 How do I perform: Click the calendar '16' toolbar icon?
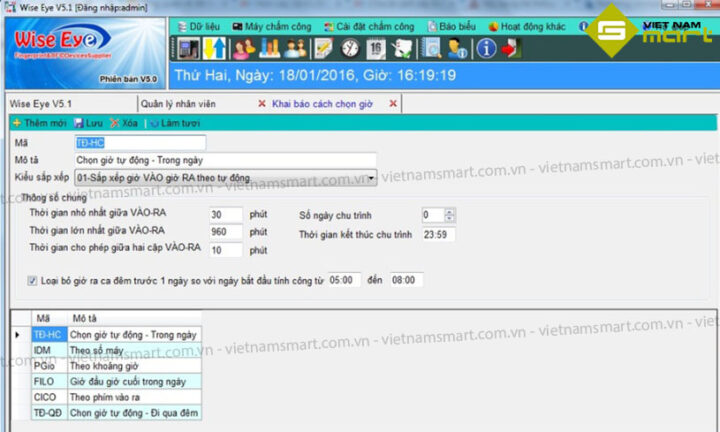coord(376,48)
